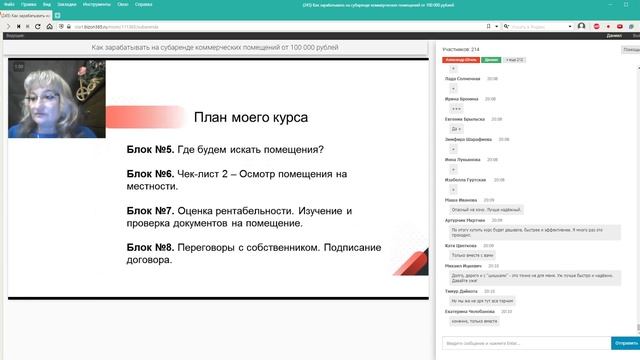Viewport: 640px width, 360px height.
Task: Click the search magnifier icon
Action: tap(506, 27)
